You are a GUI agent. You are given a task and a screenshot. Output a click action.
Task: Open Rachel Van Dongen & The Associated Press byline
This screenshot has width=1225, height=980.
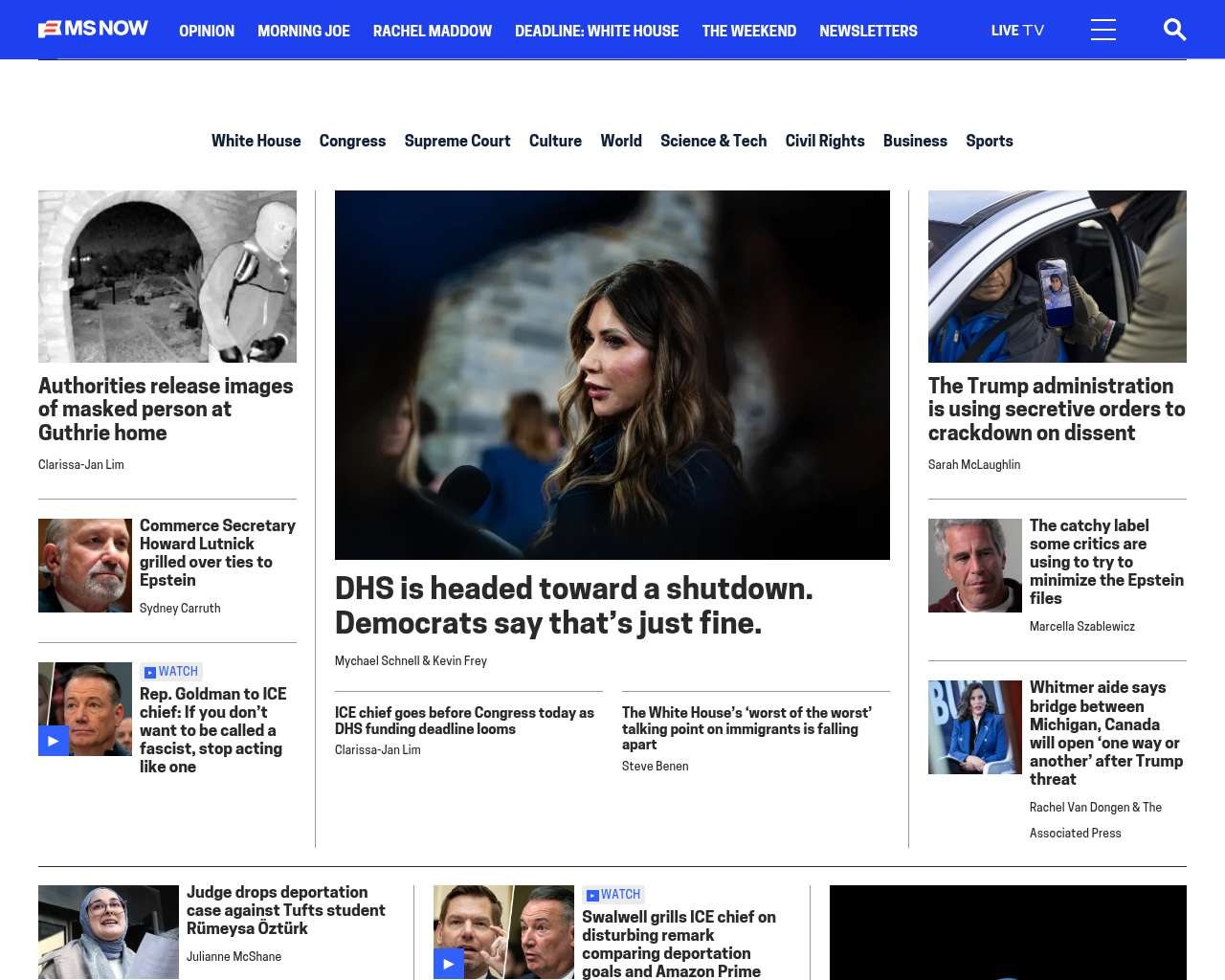pyautogui.click(x=1096, y=820)
